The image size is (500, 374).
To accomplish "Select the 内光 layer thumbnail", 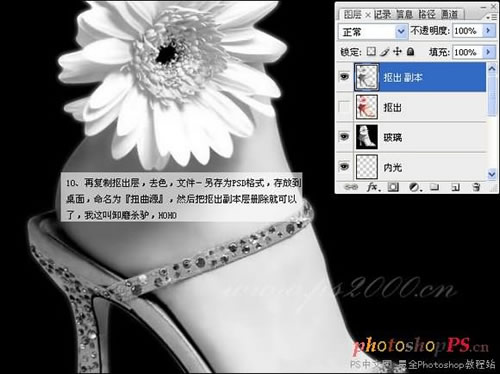I will pos(367,166).
